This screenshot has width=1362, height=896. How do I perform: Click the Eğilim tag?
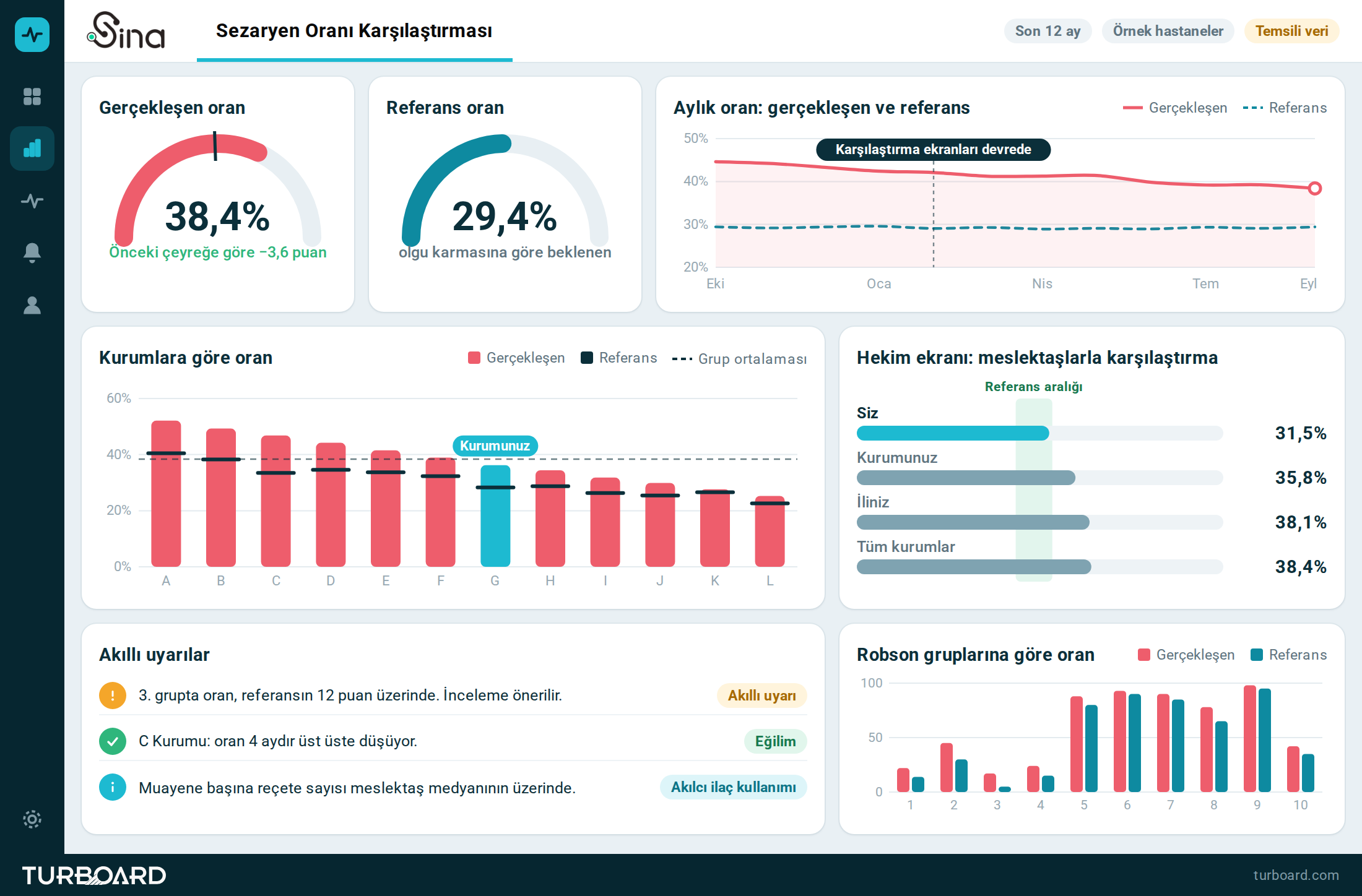[x=775, y=741]
